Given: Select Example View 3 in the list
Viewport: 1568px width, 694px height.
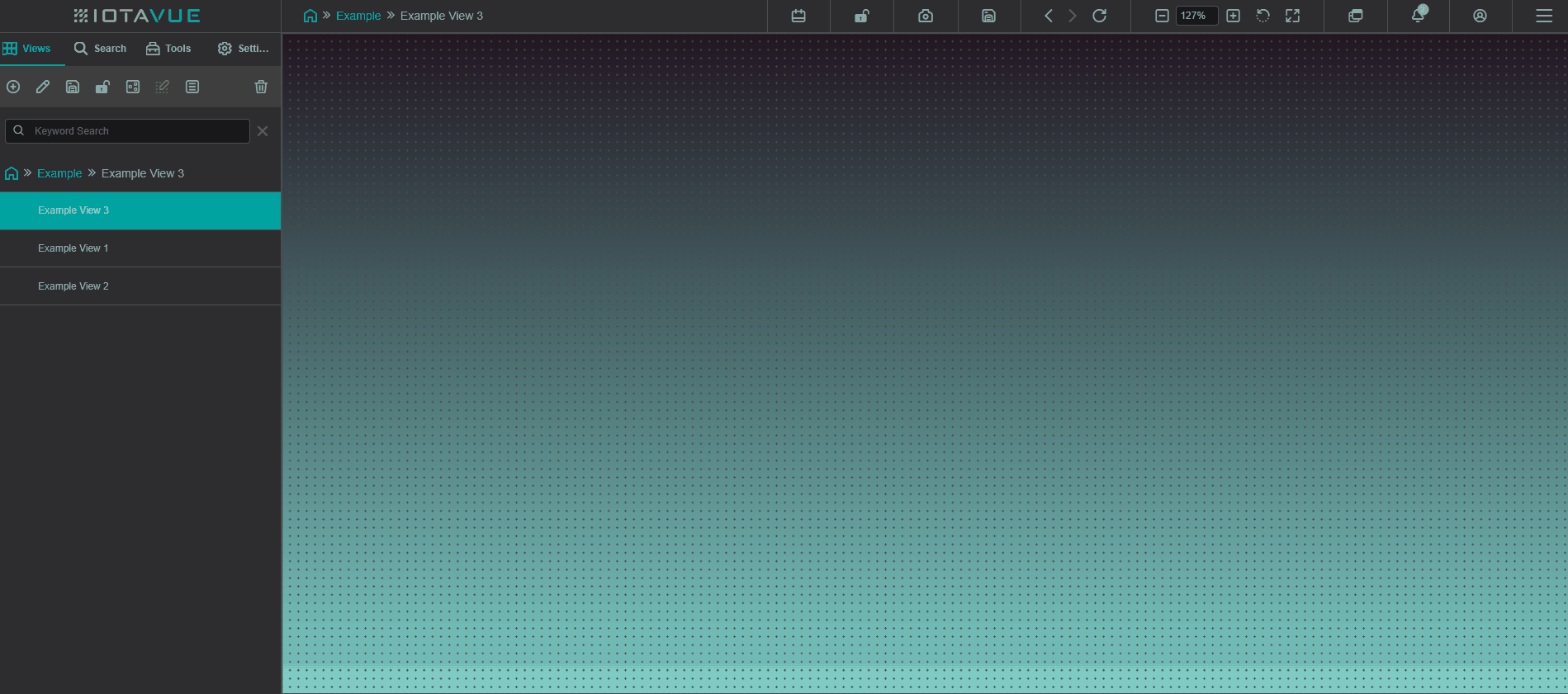Looking at the screenshot, I should pos(140,210).
